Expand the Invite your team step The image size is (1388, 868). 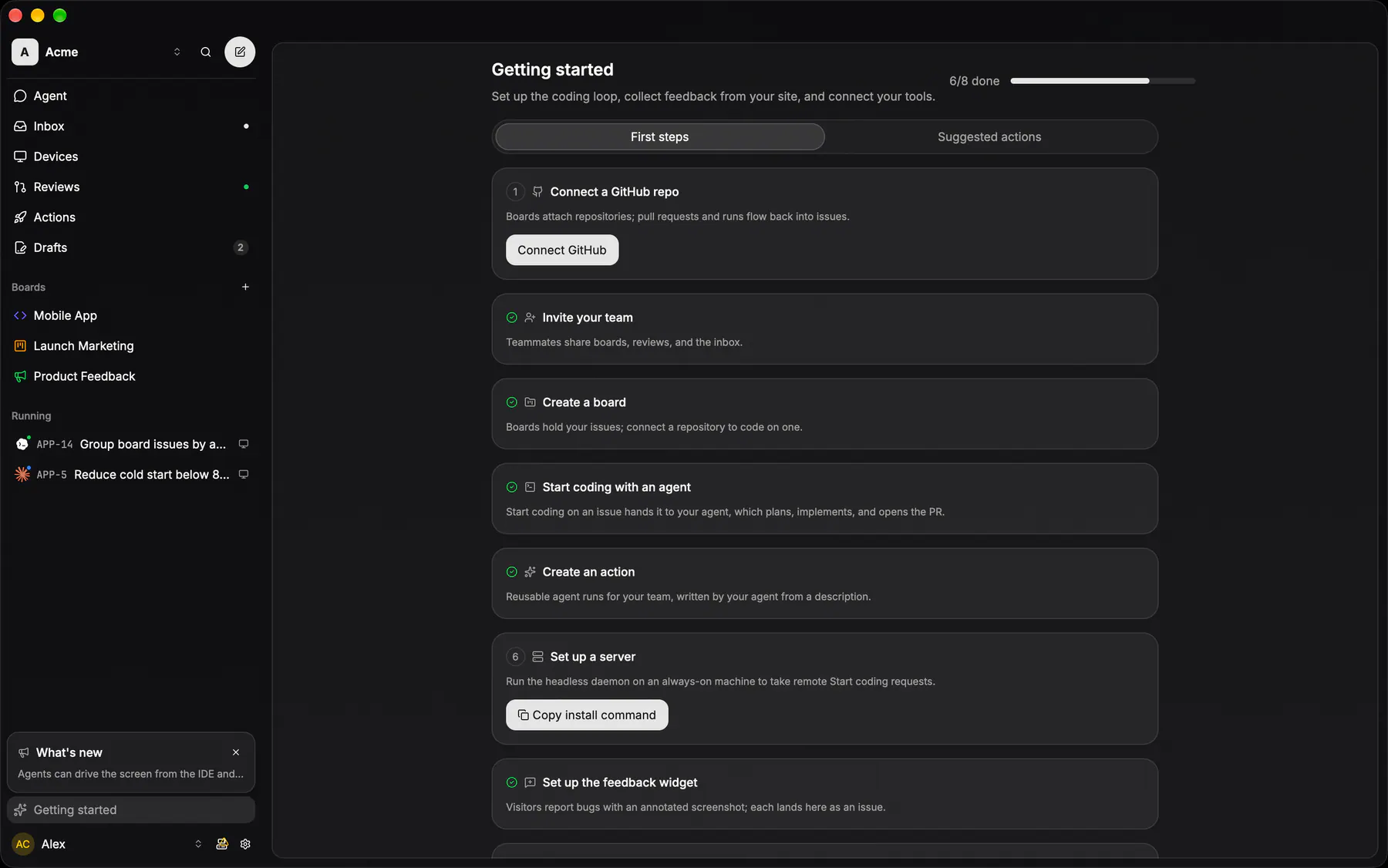(x=824, y=329)
